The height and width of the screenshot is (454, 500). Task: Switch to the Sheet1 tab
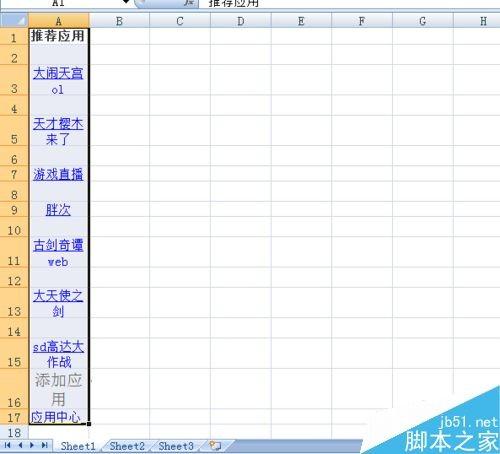pyautogui.click(x=78, y=446)
